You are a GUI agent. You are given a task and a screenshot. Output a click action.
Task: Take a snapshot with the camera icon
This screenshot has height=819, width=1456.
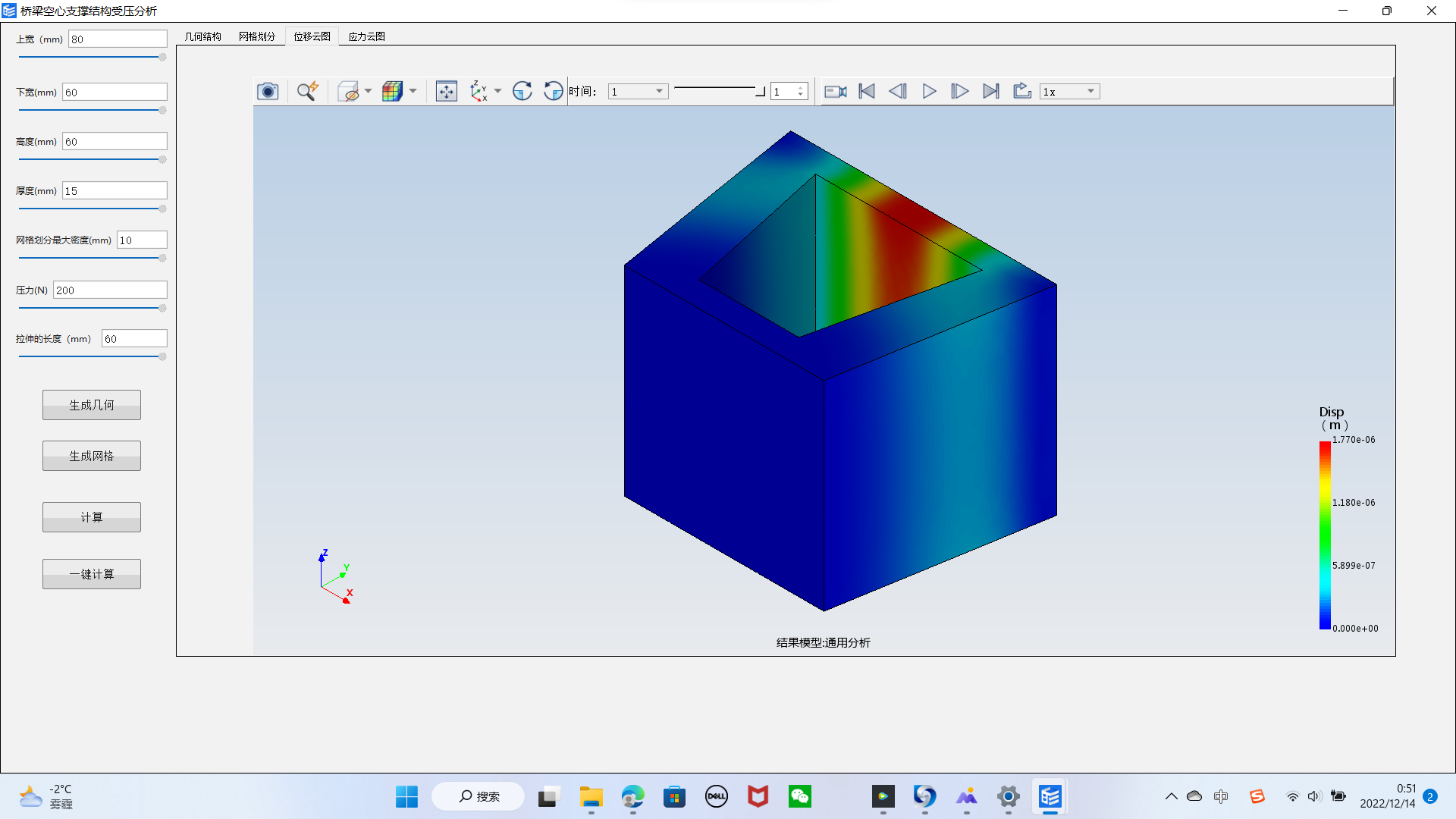[x=268, y=92]
